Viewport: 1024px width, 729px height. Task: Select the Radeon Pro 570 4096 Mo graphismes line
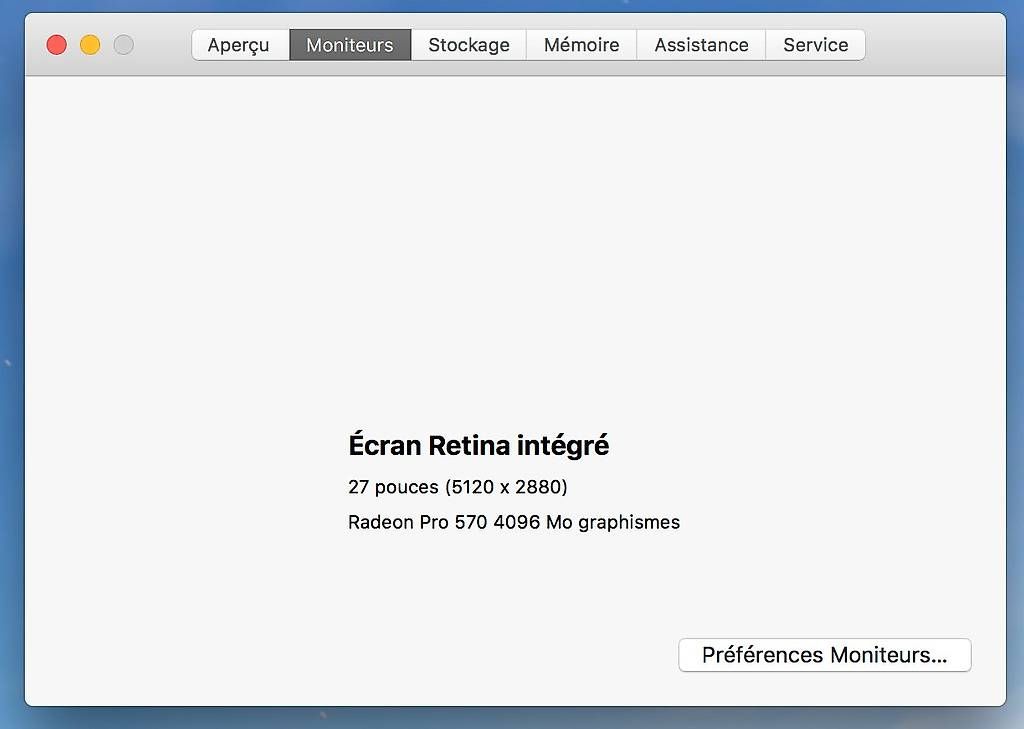click(514, 523)
